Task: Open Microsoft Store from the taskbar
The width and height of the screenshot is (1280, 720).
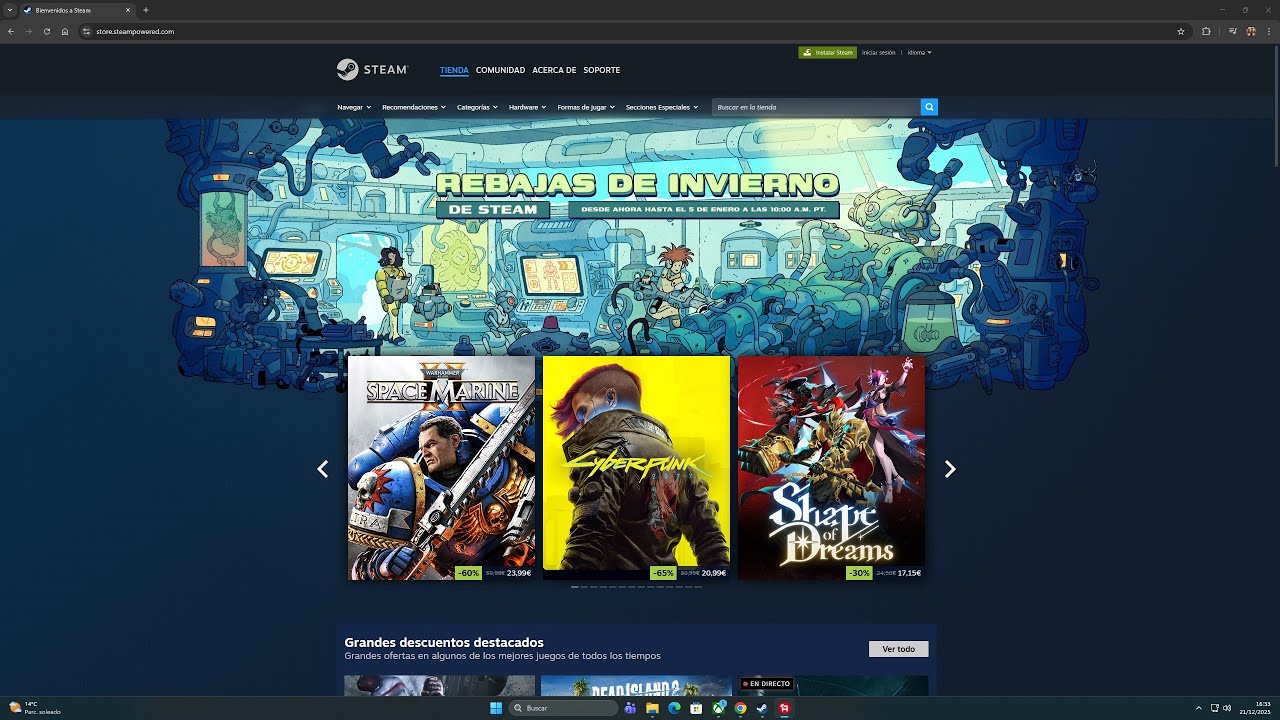Action: [x=696, y=708]
